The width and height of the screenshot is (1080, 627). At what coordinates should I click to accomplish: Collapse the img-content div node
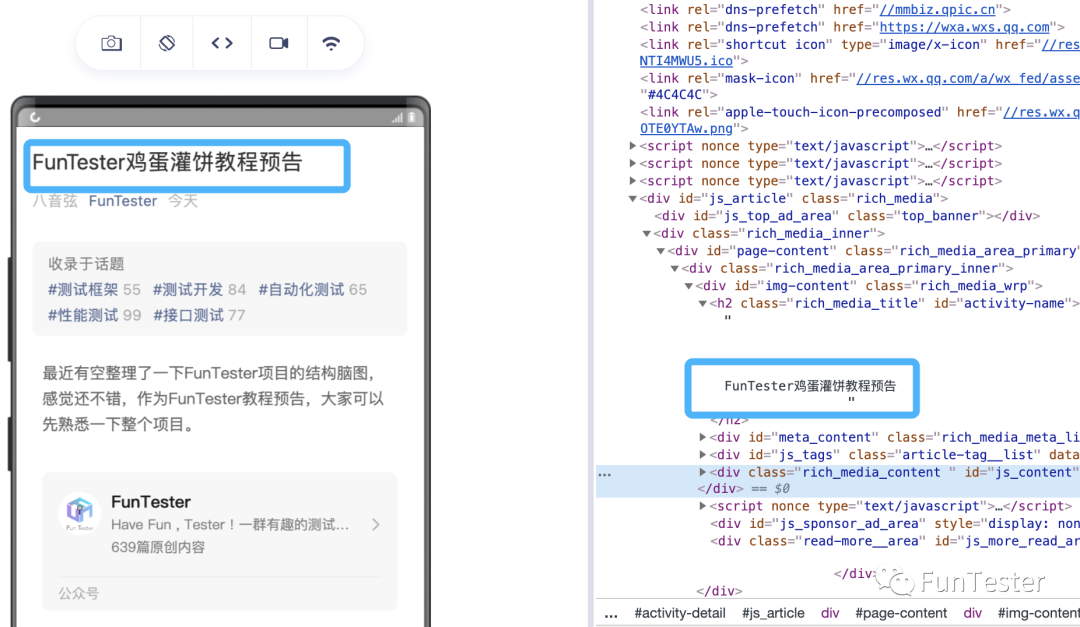(x=689, y=286)
